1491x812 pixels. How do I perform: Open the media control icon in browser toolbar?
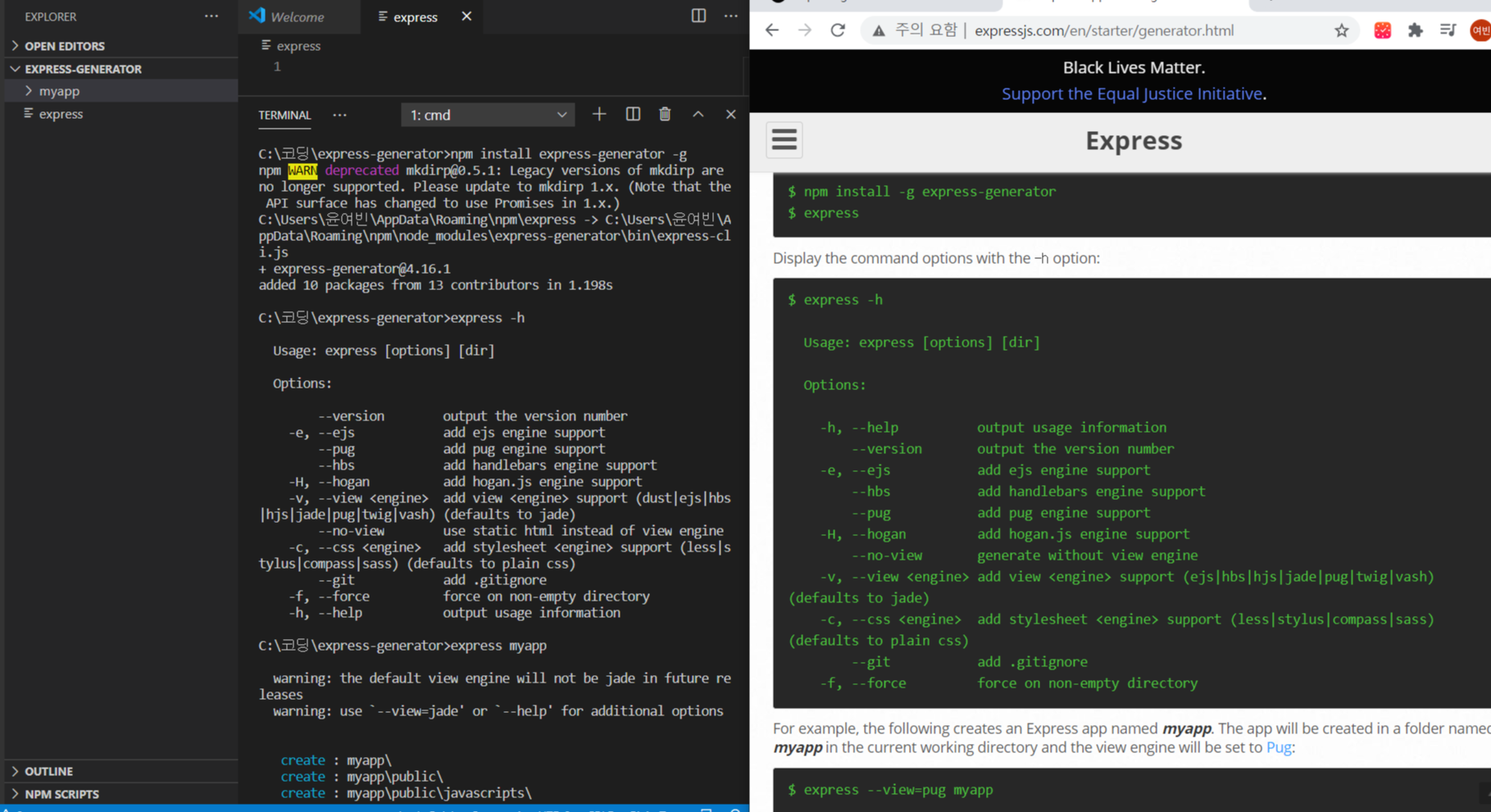pyautogui.click(x=1448, y=30)
